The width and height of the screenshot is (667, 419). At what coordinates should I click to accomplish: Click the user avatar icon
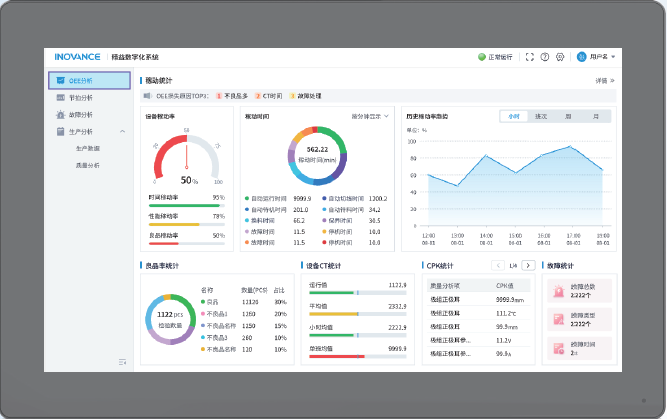(x=581, y=57)
